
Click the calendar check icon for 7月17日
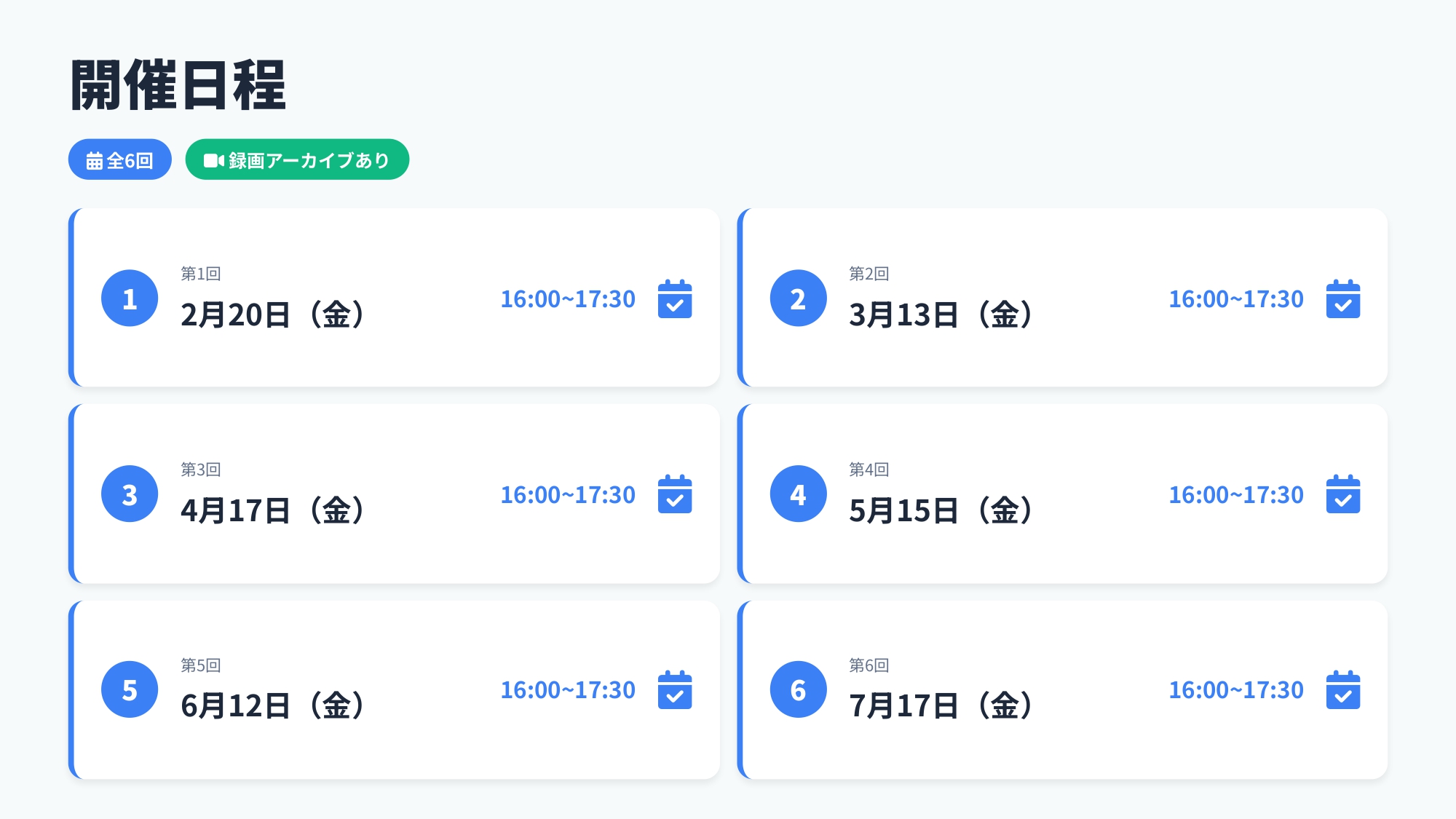[x=1342, y=689]
